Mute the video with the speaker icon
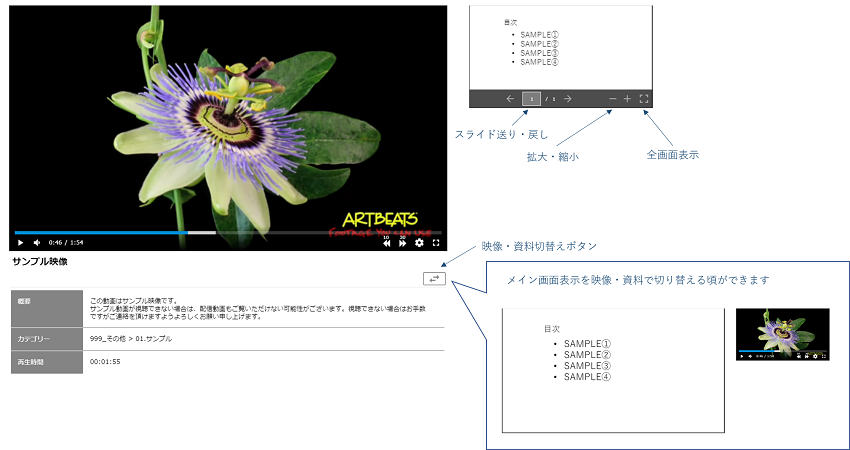 click(x=37, y=243)
